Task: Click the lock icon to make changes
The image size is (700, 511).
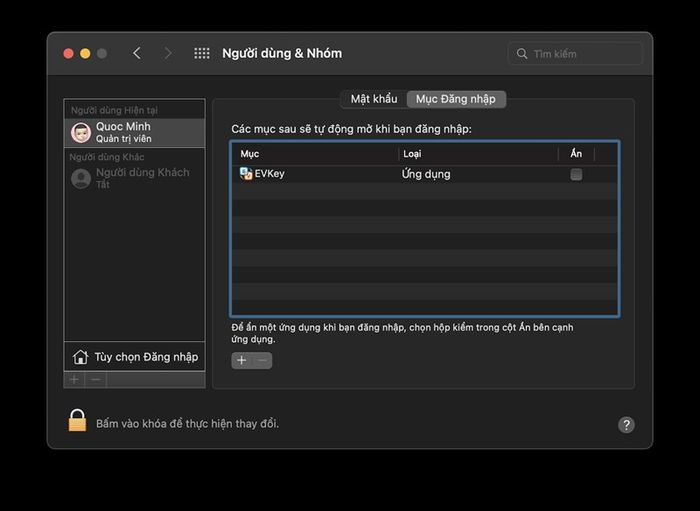Action: coord(77,420)
